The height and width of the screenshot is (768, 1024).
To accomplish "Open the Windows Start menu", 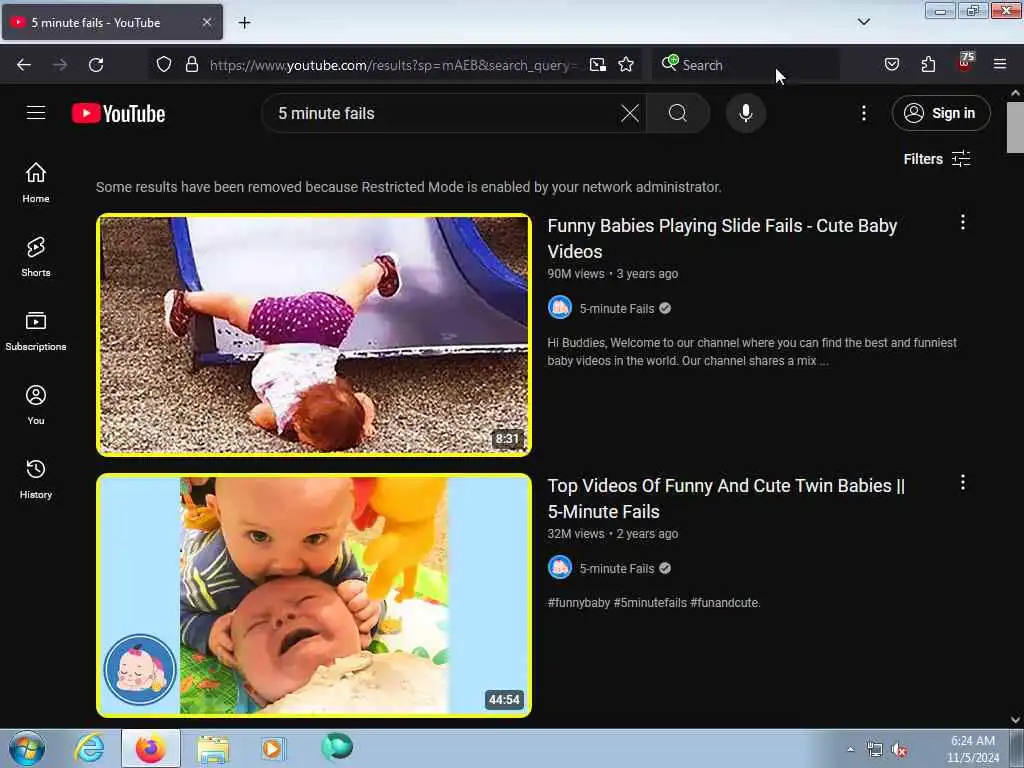I will tap(27, 748).
